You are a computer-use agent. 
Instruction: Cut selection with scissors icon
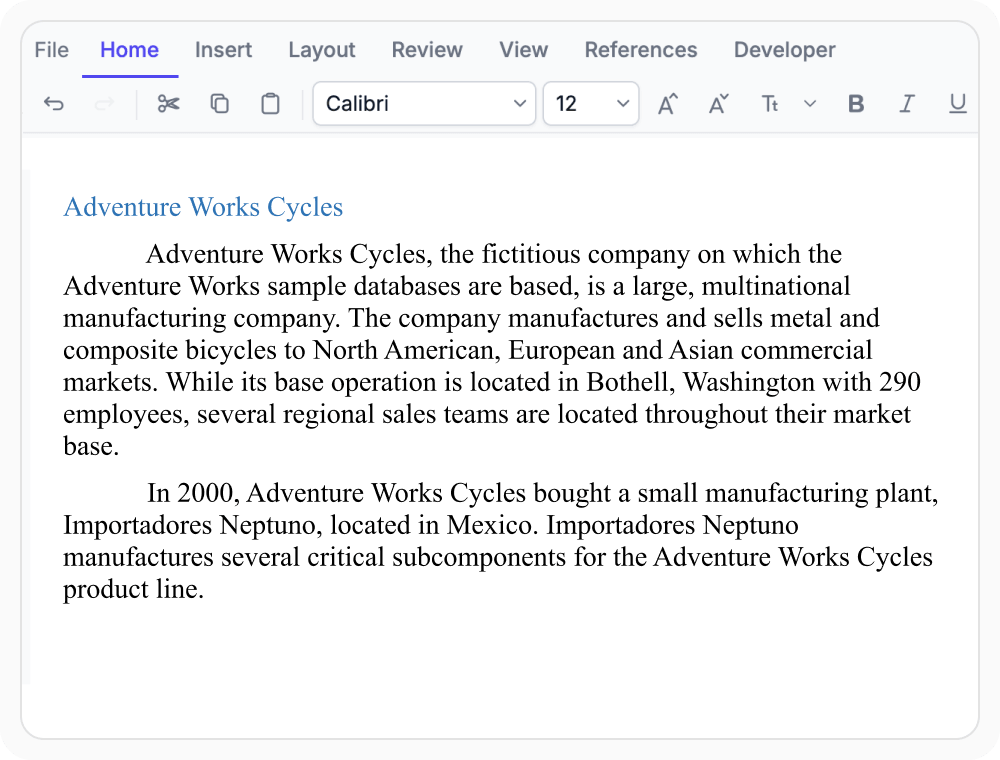coord(168,103)
